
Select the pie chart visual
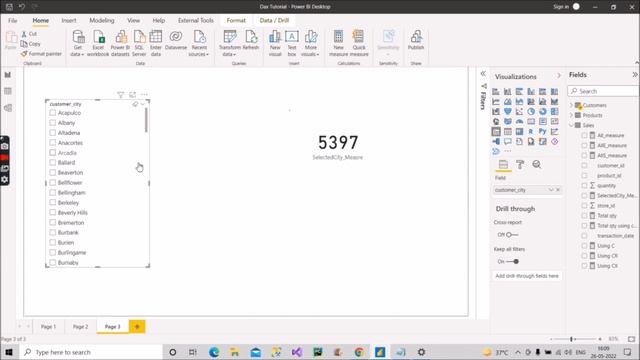(x=531, y=111)
